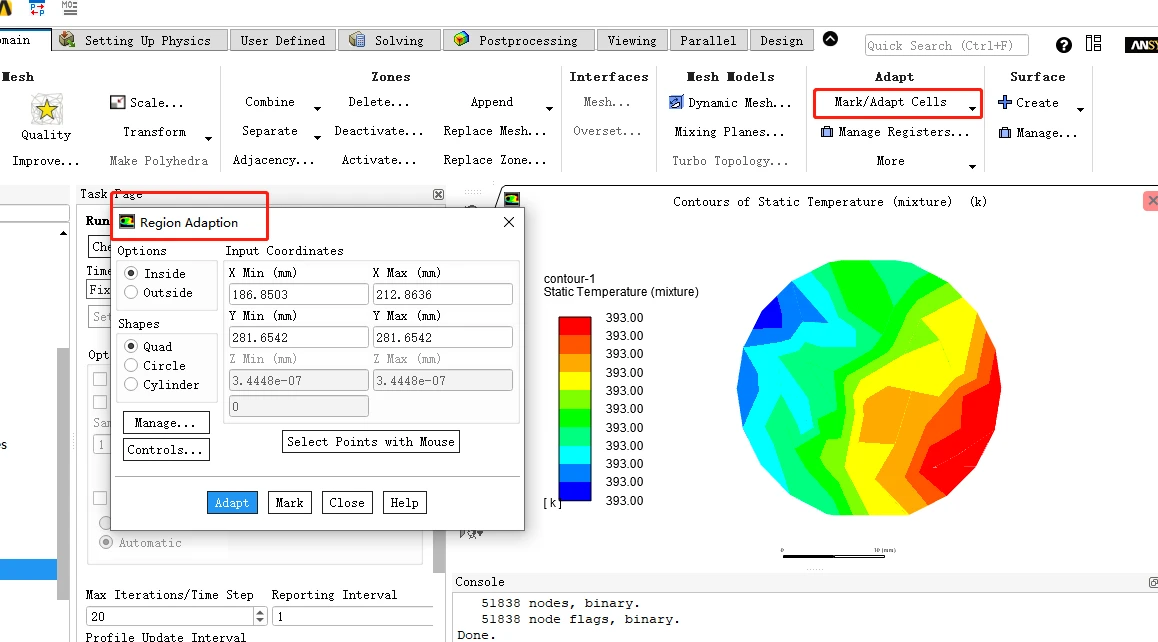Choose the Cylinder shape
The width and height of the screenshot is (1158, 642).
(x=131, y=385)
